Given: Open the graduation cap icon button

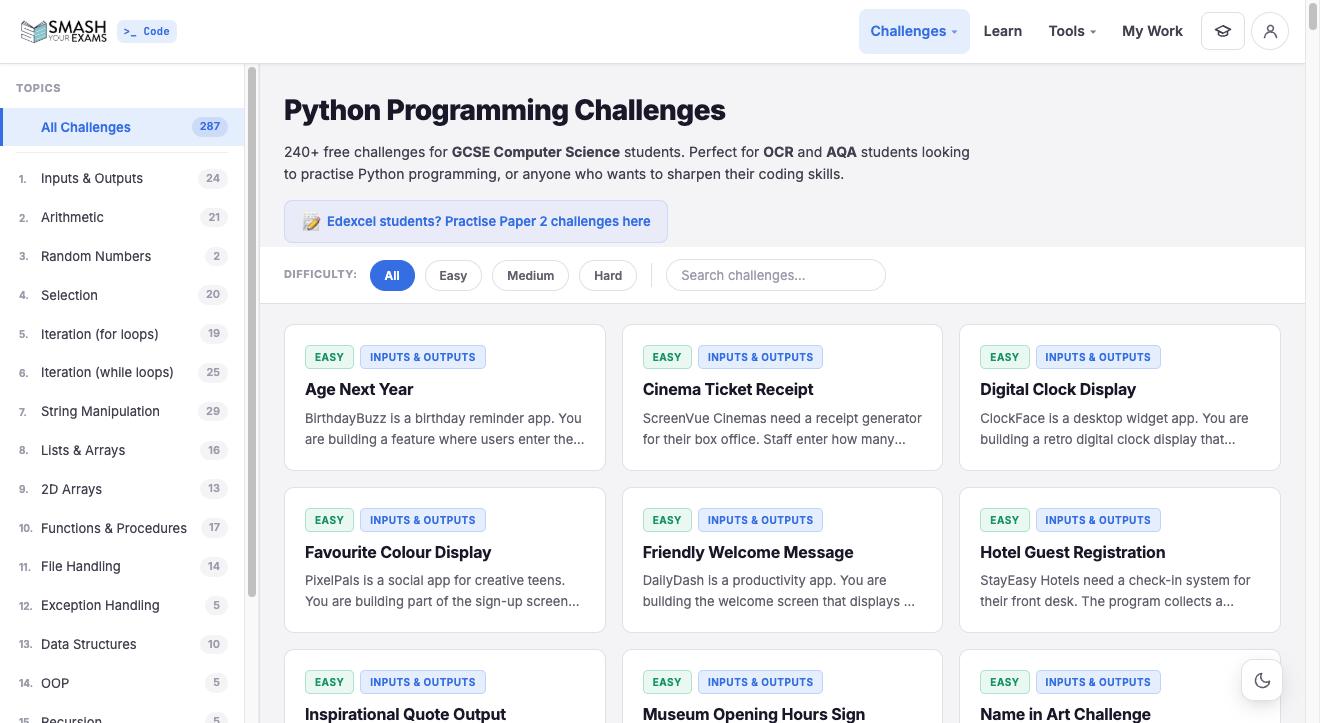Looking at the screenshot, I should (1222, 31).
